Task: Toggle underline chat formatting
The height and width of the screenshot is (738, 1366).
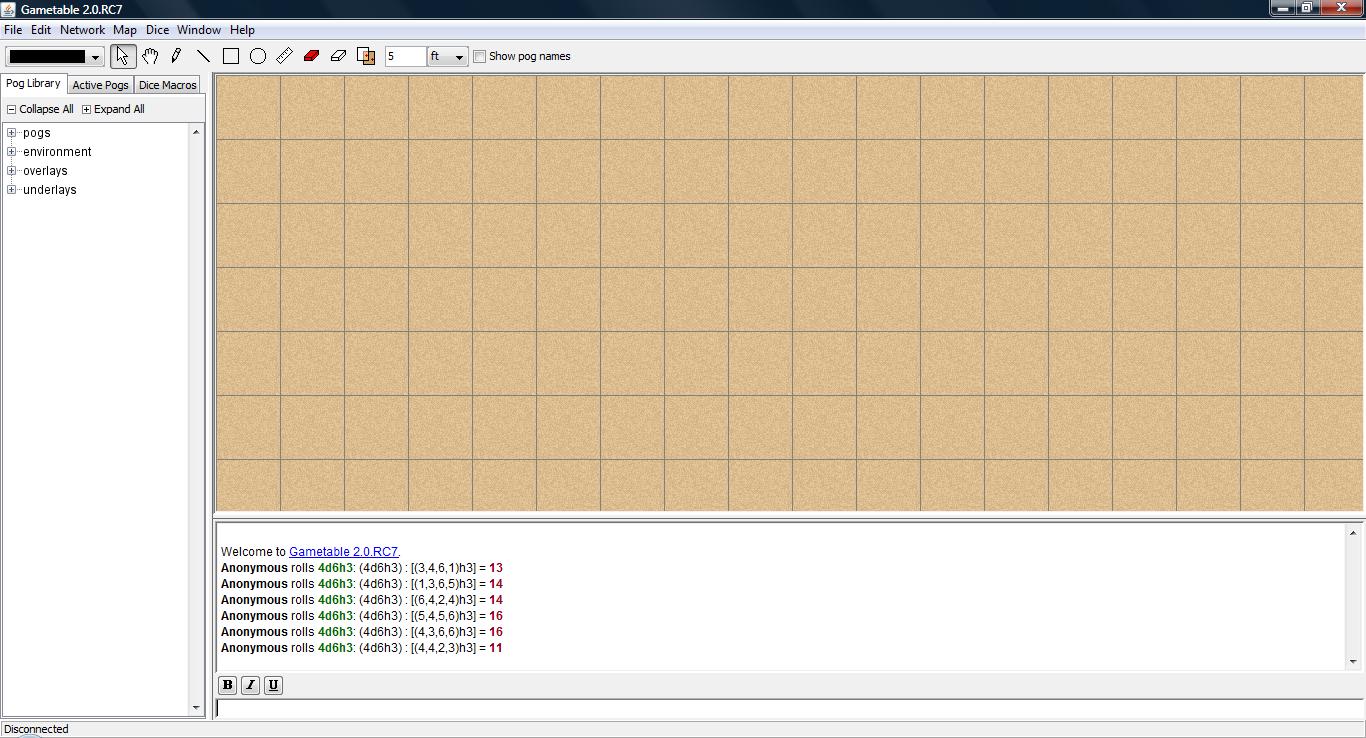Action: coord(273,685)
